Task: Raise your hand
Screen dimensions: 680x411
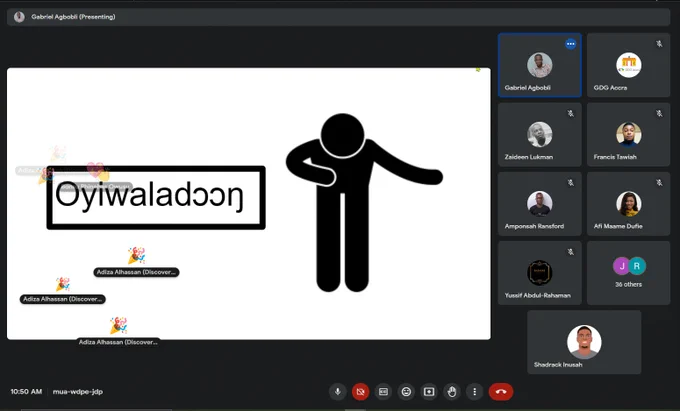Action: coord(452,392)
